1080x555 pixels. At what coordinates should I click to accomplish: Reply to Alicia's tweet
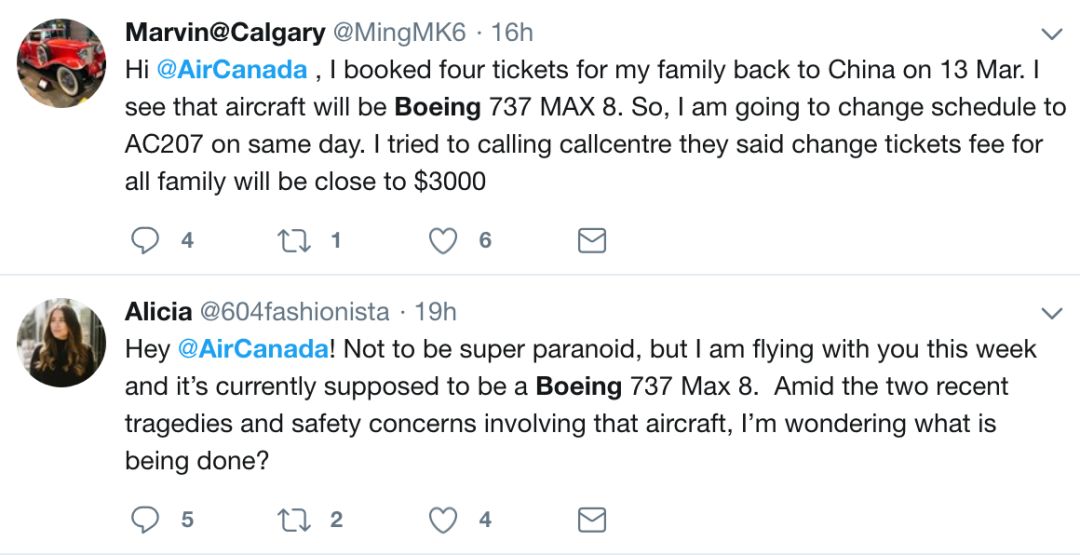tap(146, 520)
